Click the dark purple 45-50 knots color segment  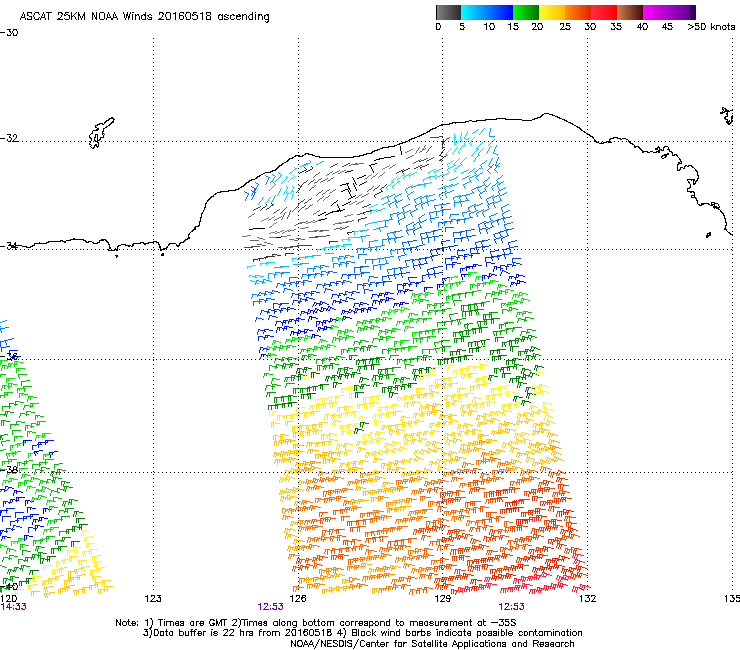click(682, 12)
